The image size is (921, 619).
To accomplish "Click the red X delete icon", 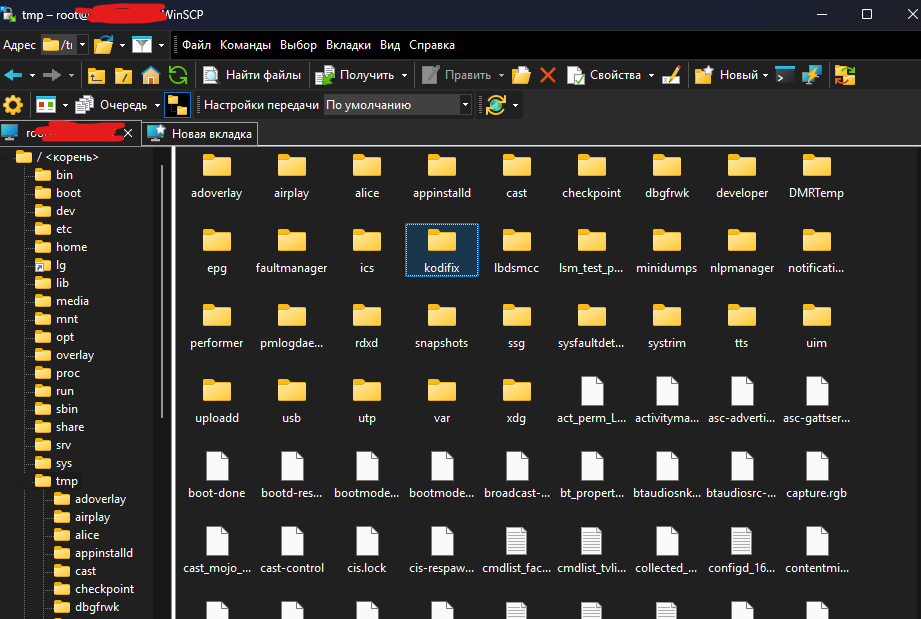I will [x=547, y=75].
